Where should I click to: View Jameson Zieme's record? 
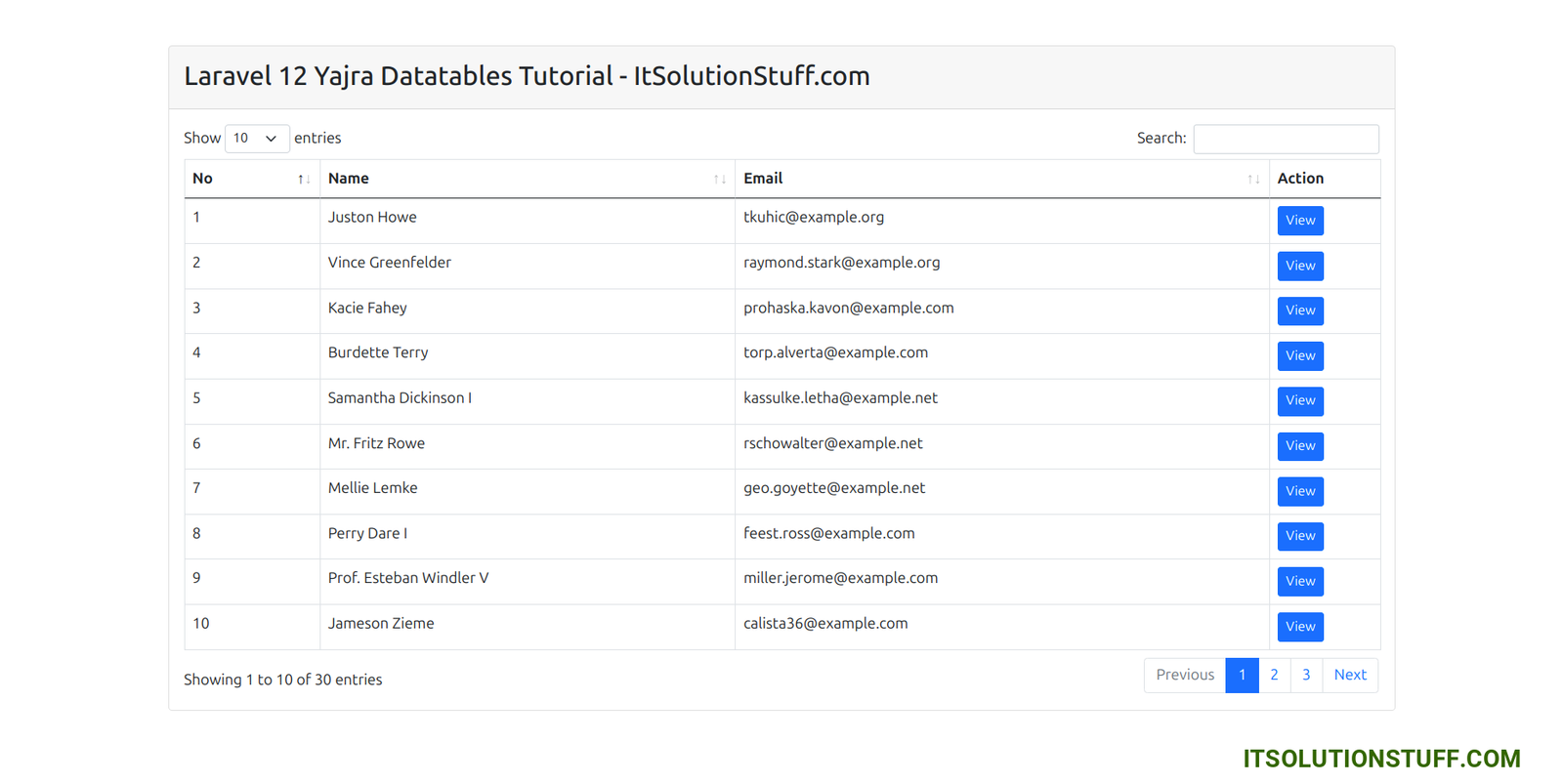tap(1300, 627)
